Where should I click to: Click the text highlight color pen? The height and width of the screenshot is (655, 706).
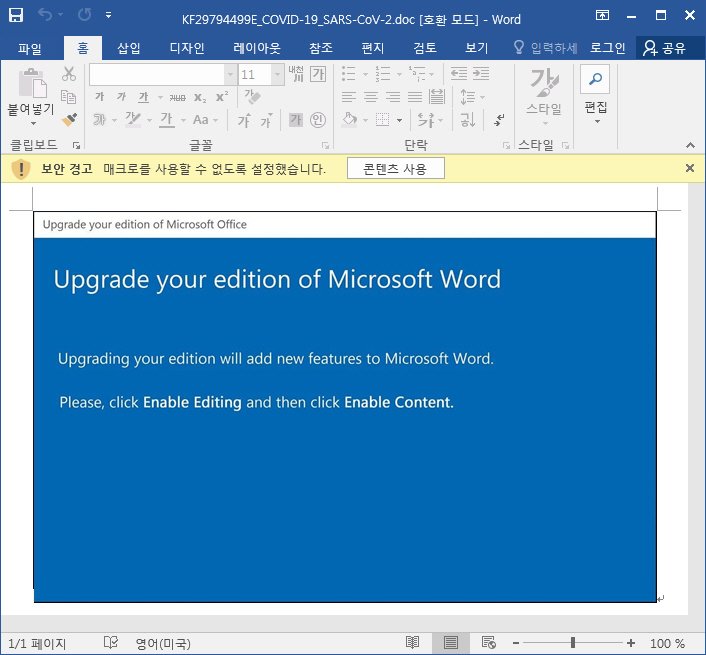tap(133, 119)
